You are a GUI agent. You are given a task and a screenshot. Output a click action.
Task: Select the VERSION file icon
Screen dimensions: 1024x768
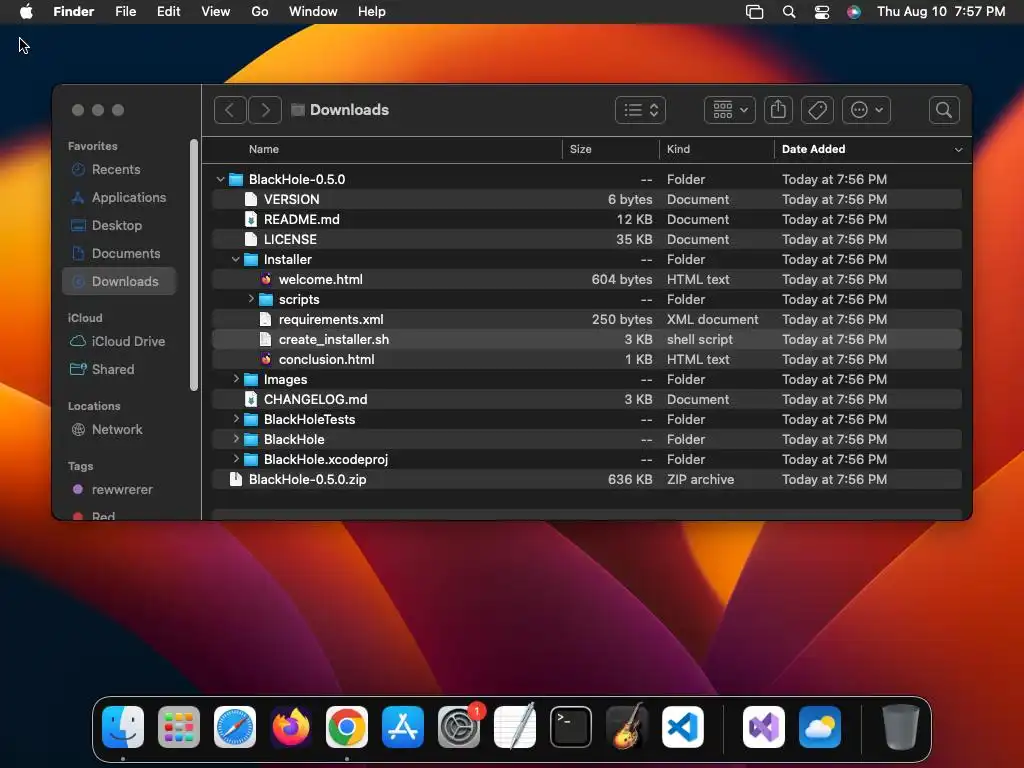click(251, 199)
